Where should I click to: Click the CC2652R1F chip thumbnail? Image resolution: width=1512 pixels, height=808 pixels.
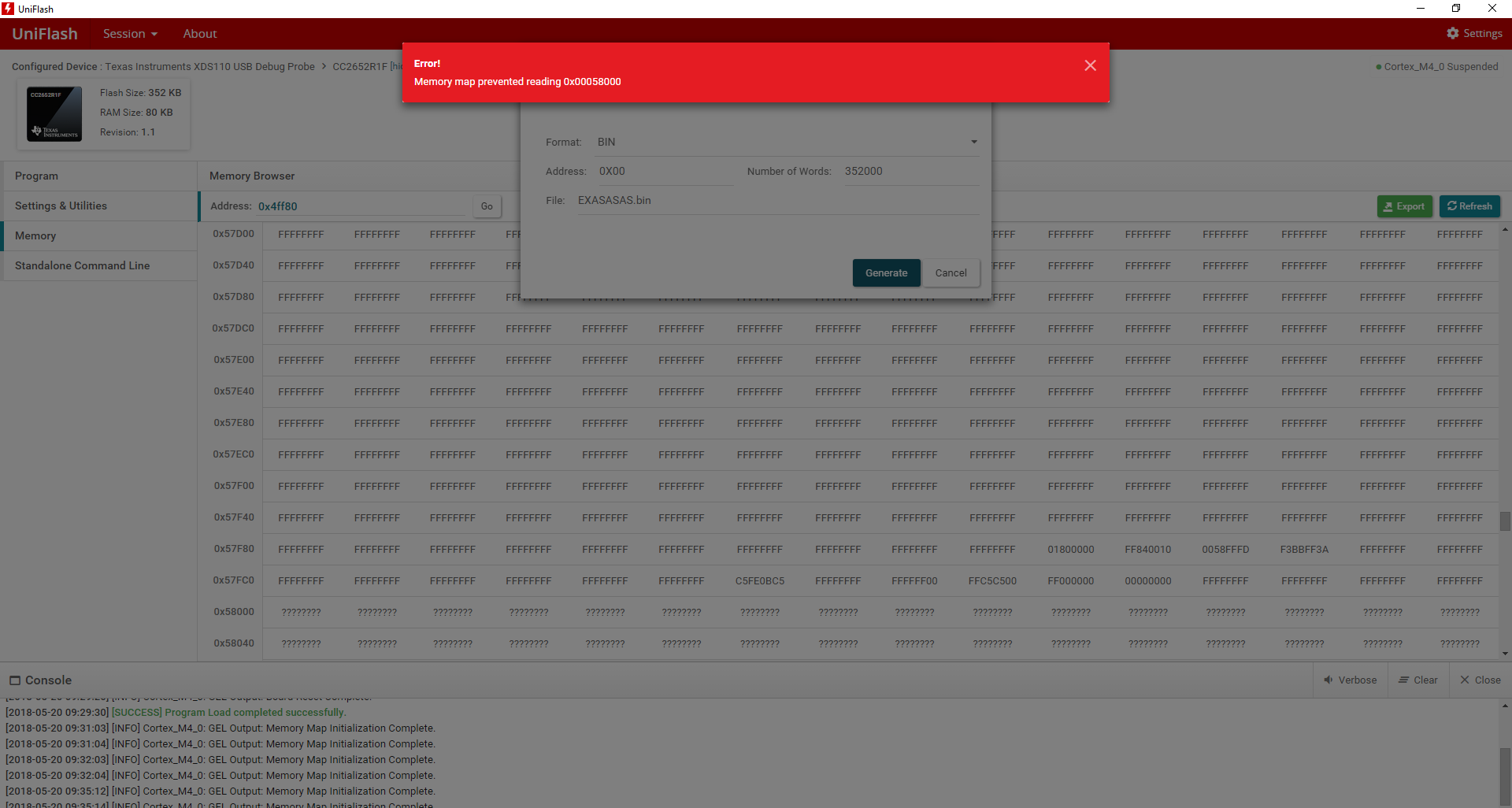[x=54, y=114]
